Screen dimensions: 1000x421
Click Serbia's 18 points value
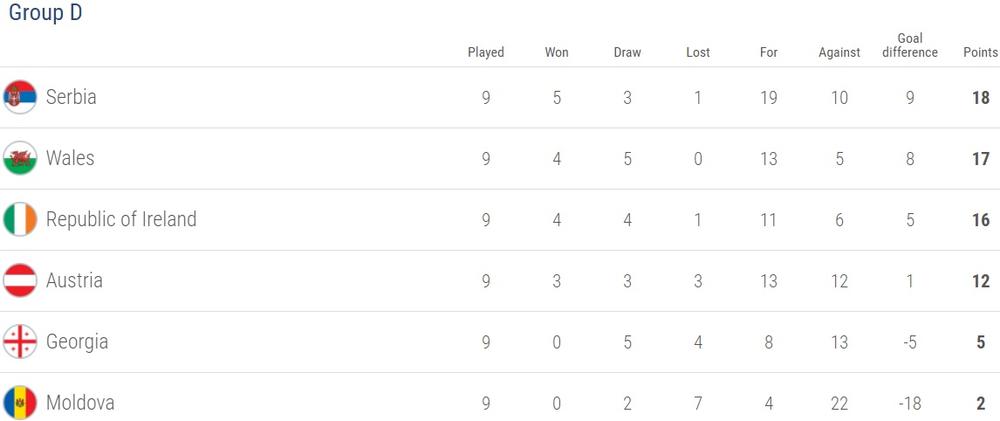980,97
